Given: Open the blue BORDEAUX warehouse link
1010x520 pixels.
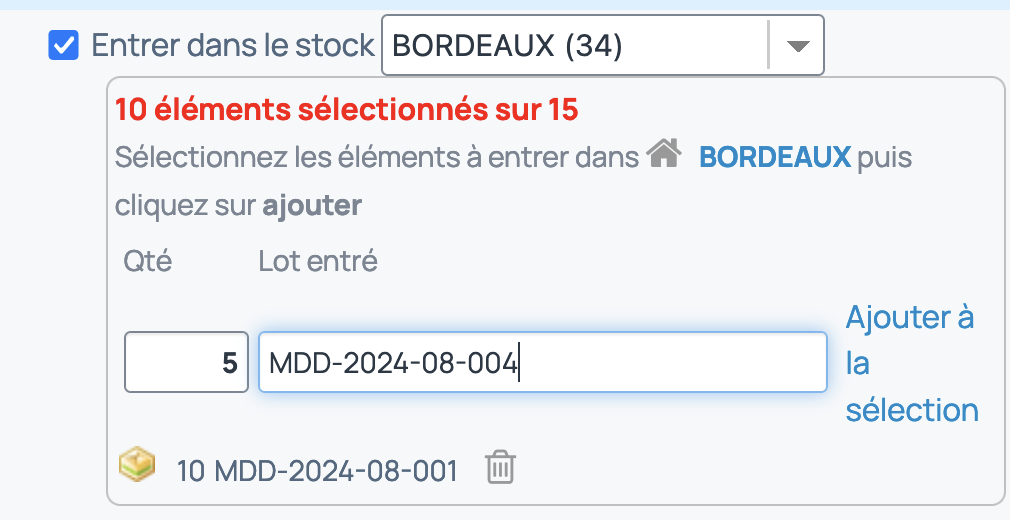Looking at the screenshot, I should (x=776, y=157).
